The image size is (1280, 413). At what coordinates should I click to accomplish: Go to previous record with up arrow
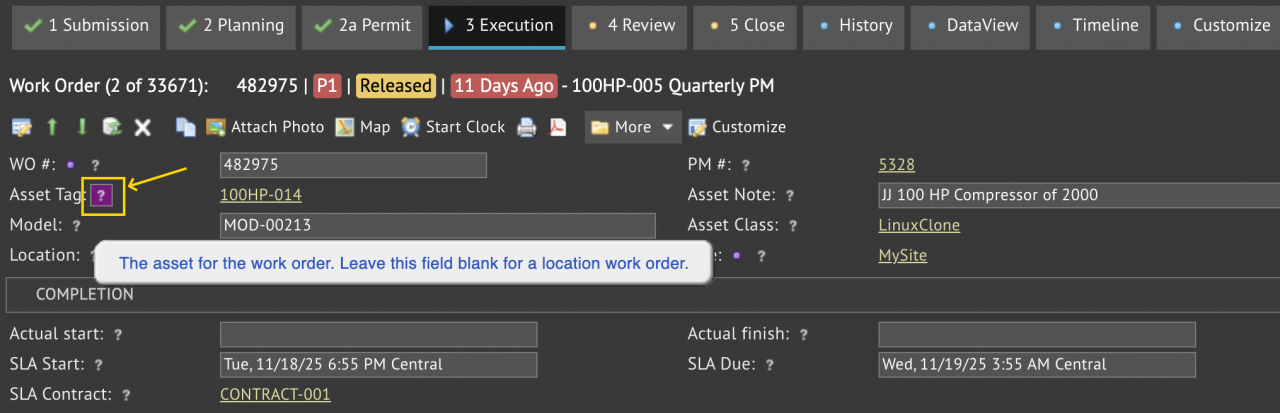[x=51, y=127]
